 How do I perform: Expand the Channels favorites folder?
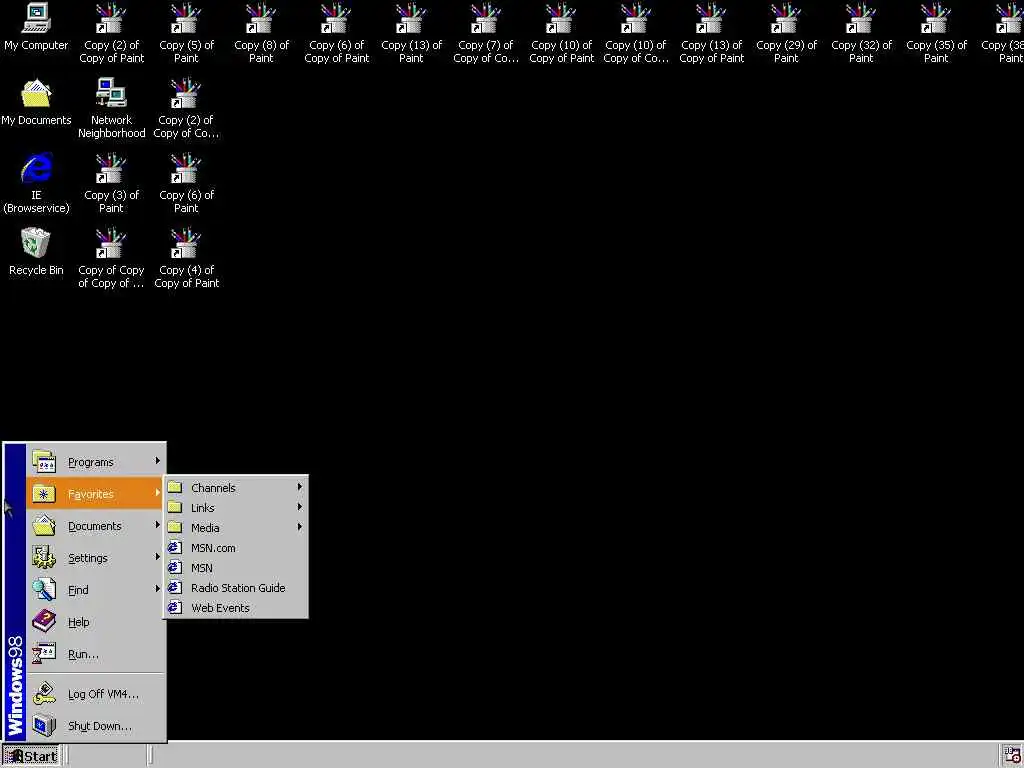click(235, 487)
